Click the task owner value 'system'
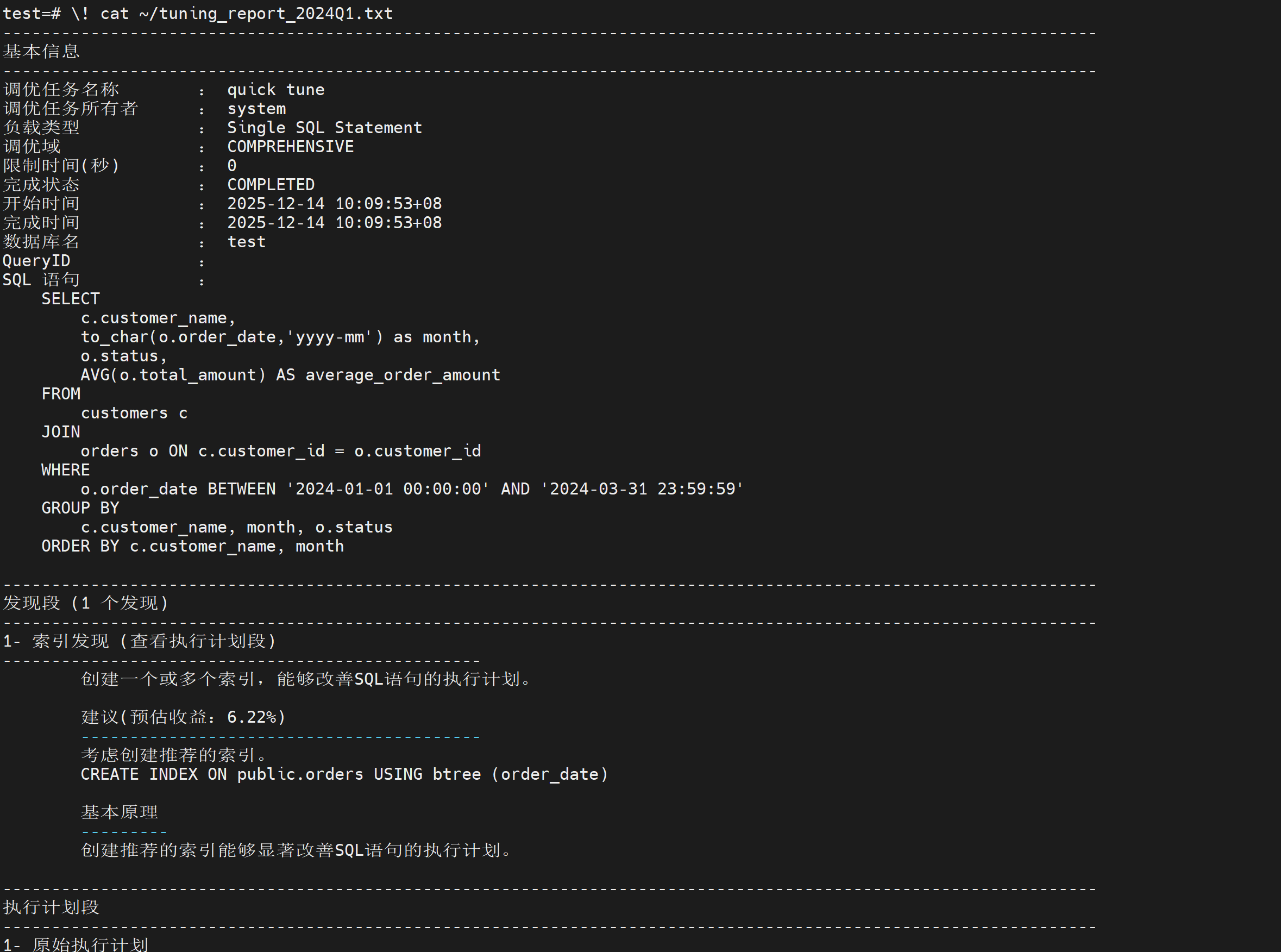 [x=256, y=108]
